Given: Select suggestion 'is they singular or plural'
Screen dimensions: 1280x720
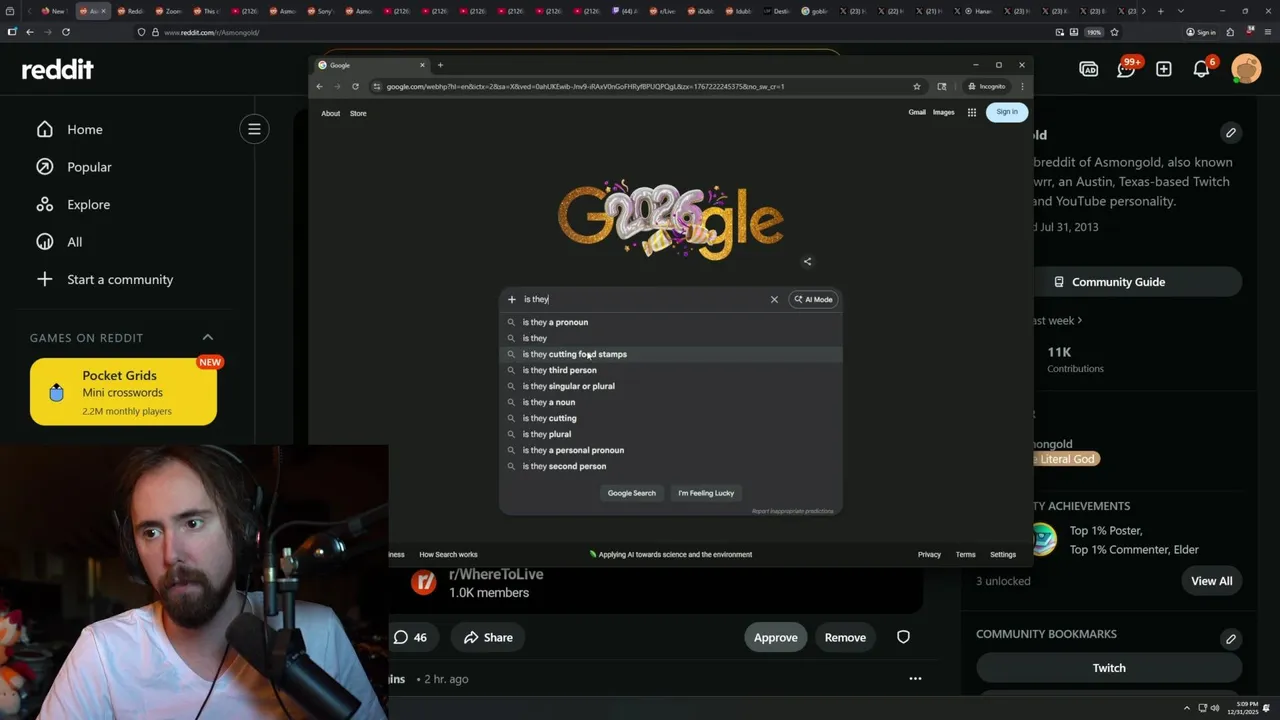Looking at the screenshot, I should [670, 386].
